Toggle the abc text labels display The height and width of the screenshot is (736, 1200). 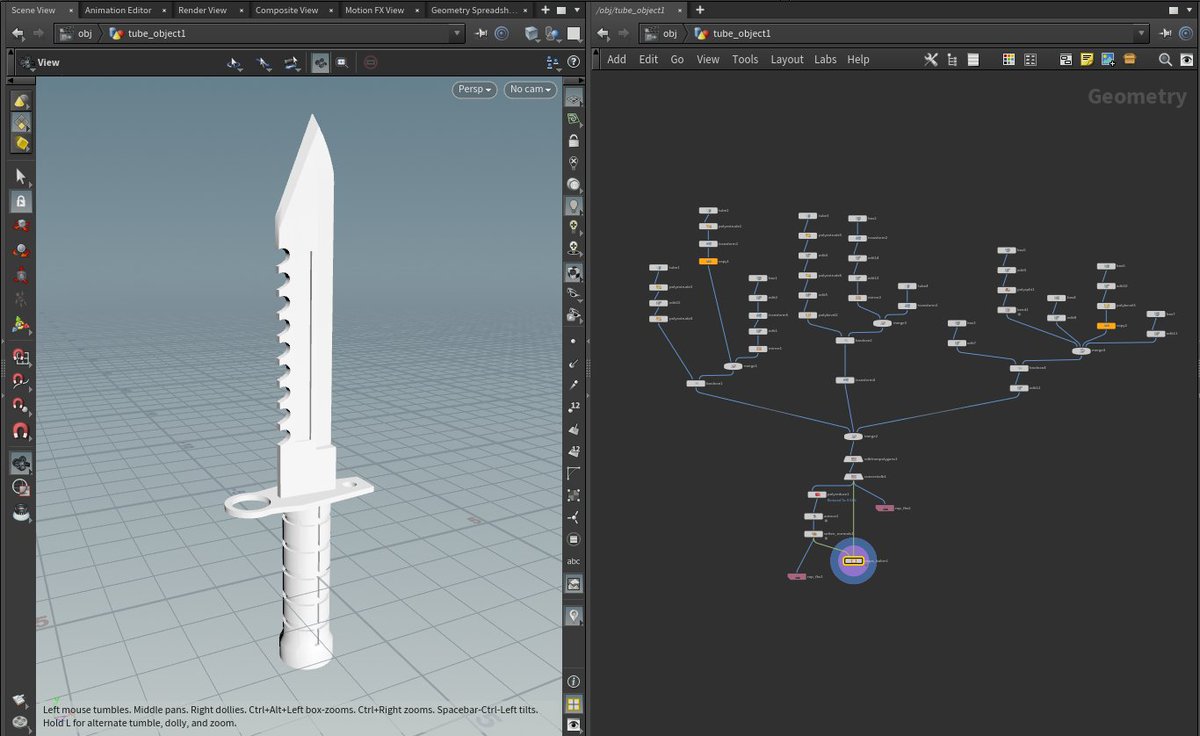[574, 561]
